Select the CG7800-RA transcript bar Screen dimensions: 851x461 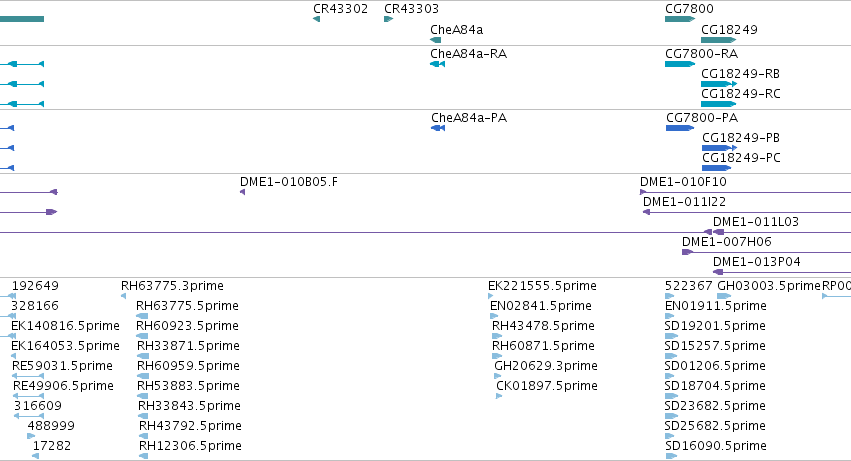[x=680, y=64]
